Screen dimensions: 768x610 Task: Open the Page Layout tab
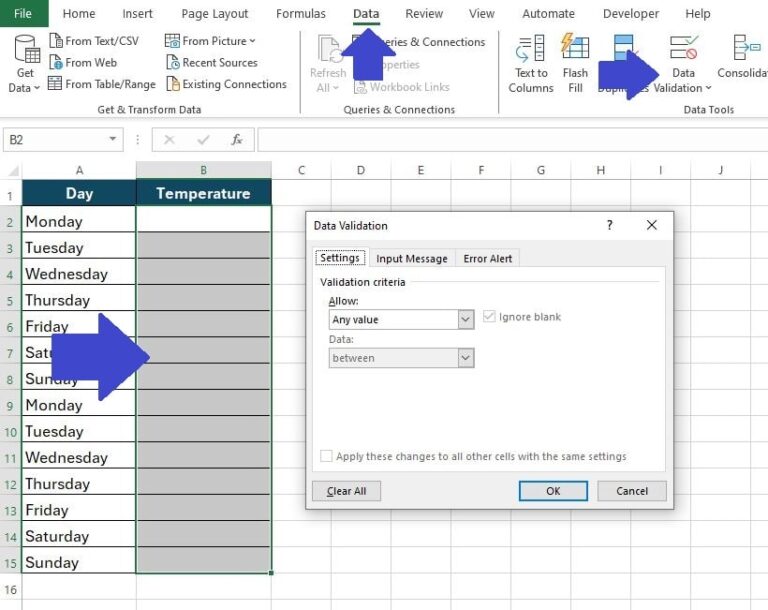pos(215,14)
